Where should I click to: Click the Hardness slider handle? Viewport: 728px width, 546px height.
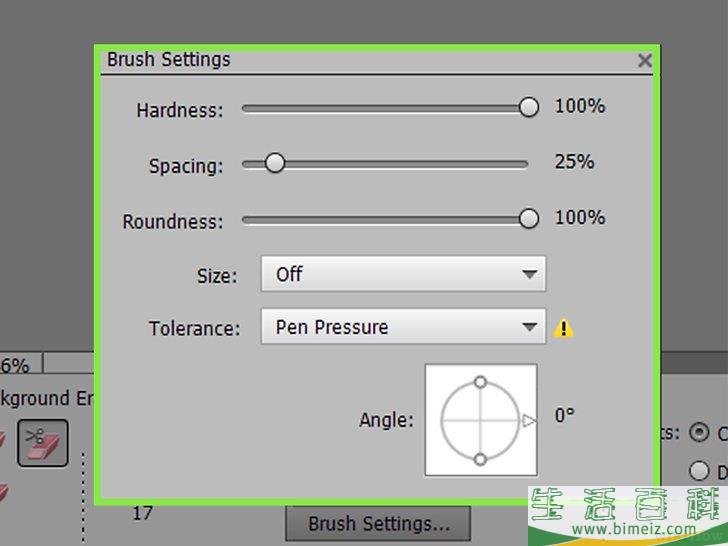[529, 107]
